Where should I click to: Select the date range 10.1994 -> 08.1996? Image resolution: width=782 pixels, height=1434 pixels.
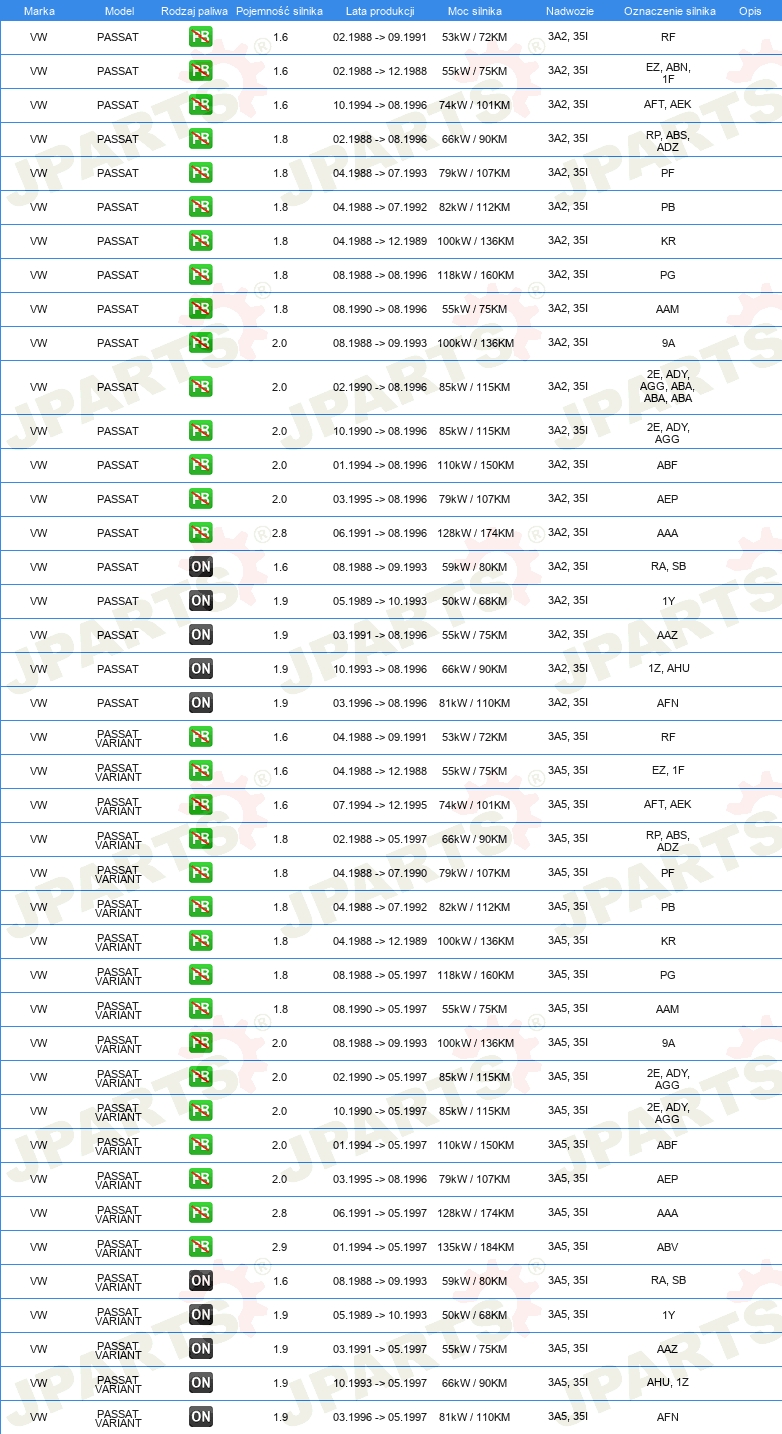tap(380, 105)
